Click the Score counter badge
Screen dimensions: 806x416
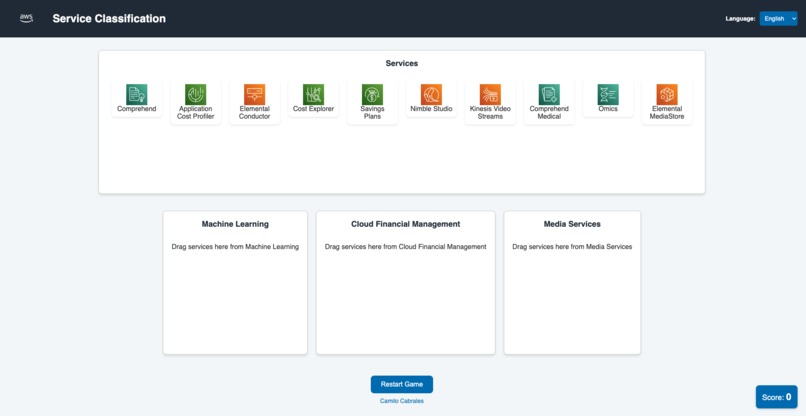click(x=776, y=397)
